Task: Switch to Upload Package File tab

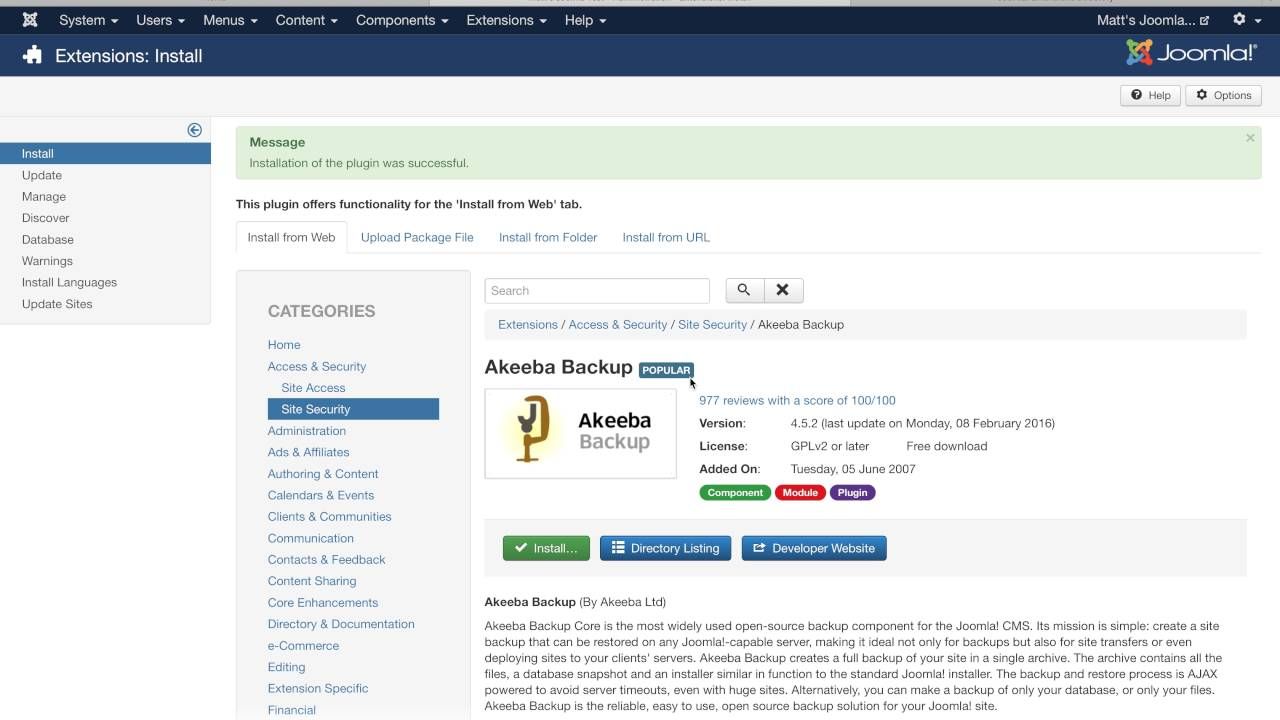Action: (x=417, y=237)
